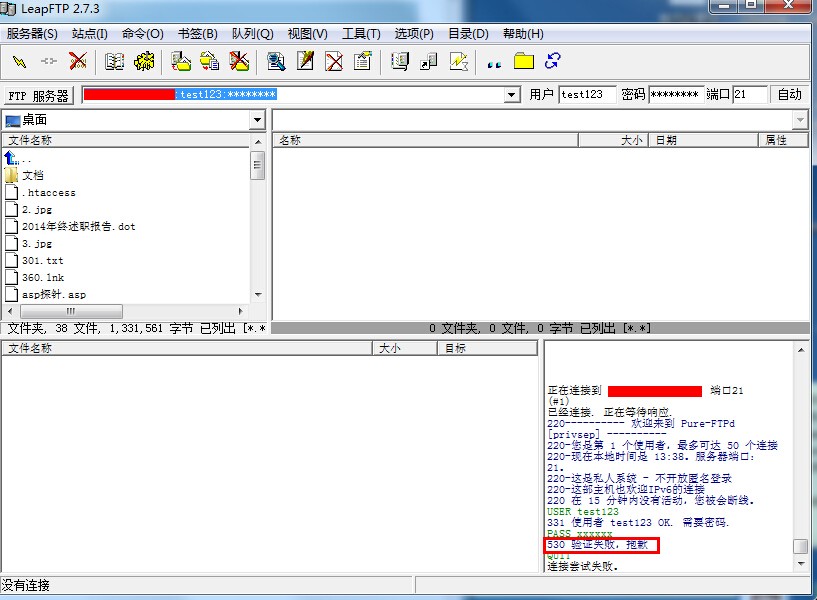This screenshot has height=600, width=817.
Task: Click the toolbar icon with folder and copy pages
Action: pos(210,61)
